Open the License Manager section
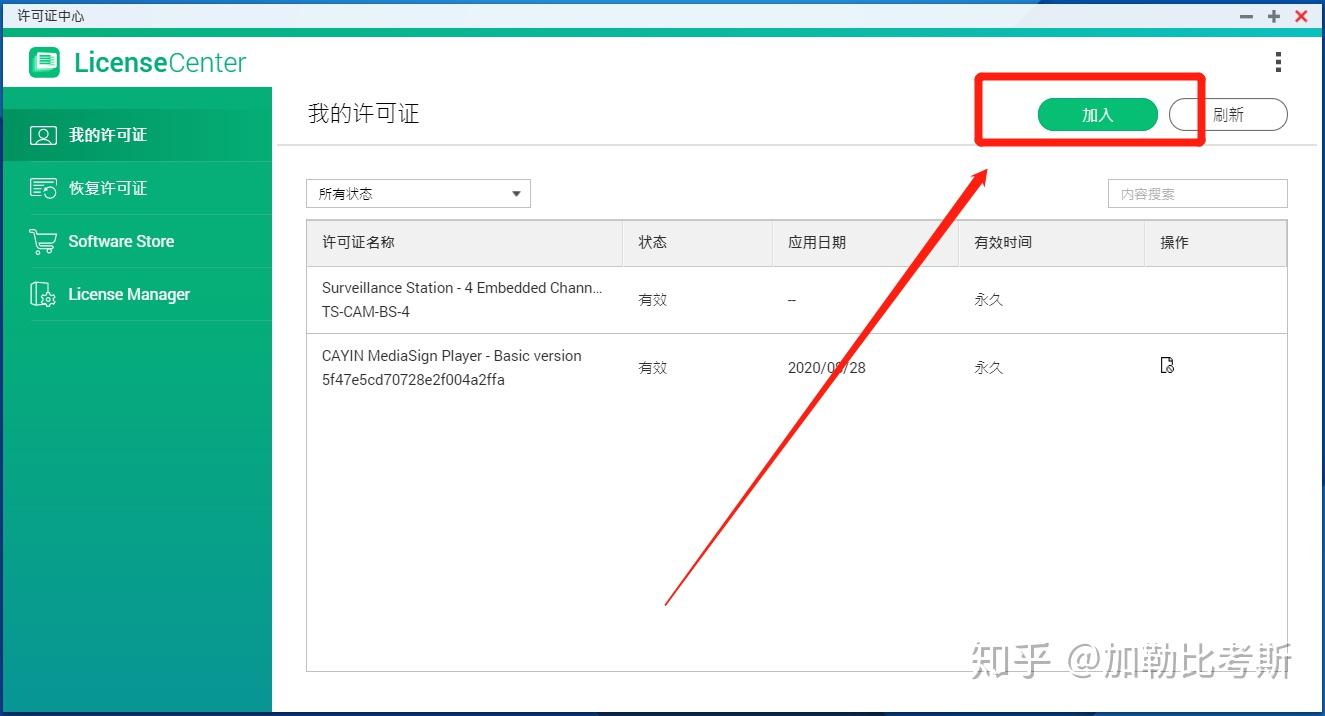Viewport: 1325px width, 716px height. click(128, 294)
